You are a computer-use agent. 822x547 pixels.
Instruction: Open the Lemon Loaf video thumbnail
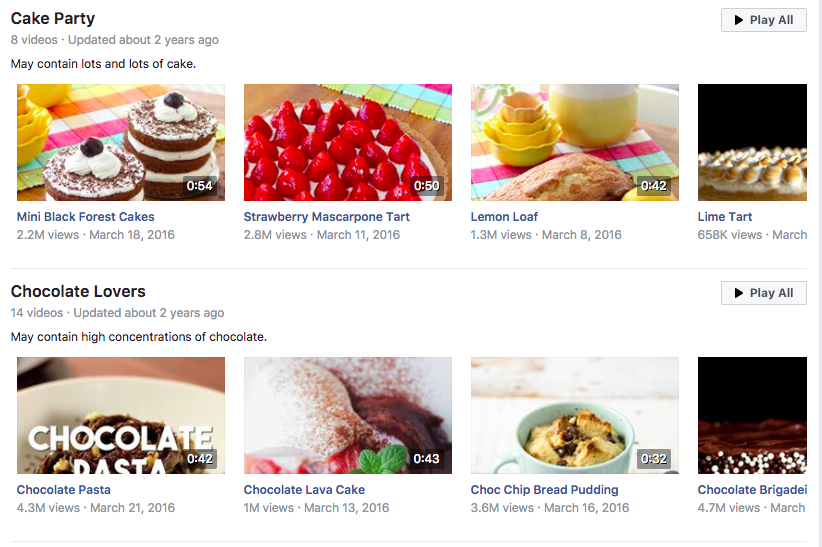pyautogui.click(x=575, y=142)
